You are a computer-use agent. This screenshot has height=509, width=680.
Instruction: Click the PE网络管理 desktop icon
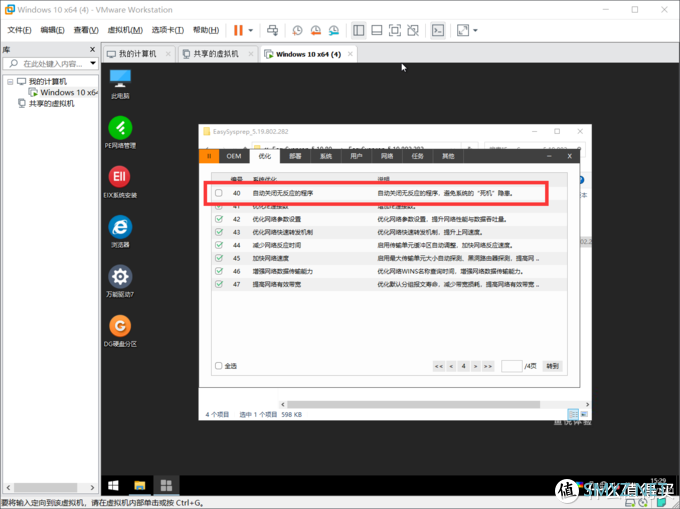[120, 133]
